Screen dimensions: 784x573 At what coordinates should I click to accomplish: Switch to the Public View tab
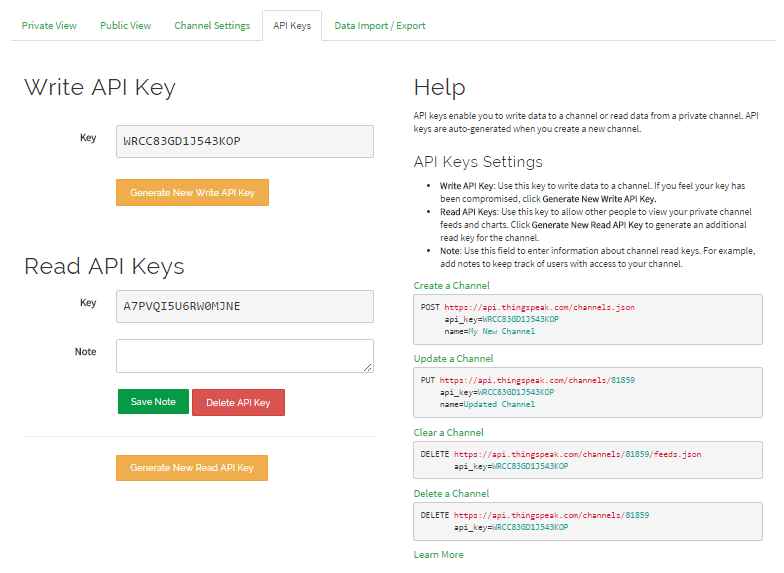(x=126, y=26)
